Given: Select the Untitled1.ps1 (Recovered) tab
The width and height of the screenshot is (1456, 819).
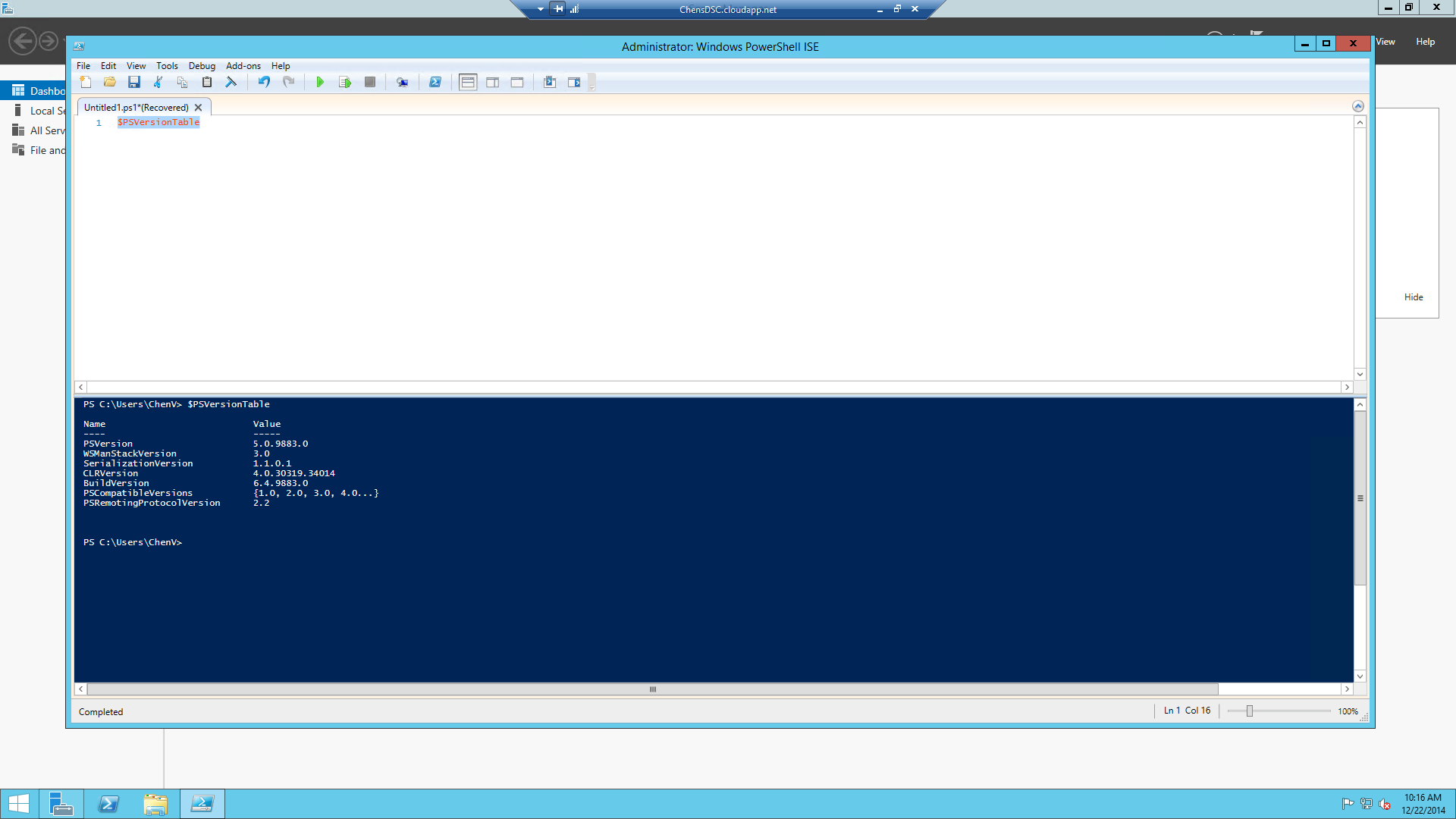Looking at the screenshot, I should coord(136,108).
